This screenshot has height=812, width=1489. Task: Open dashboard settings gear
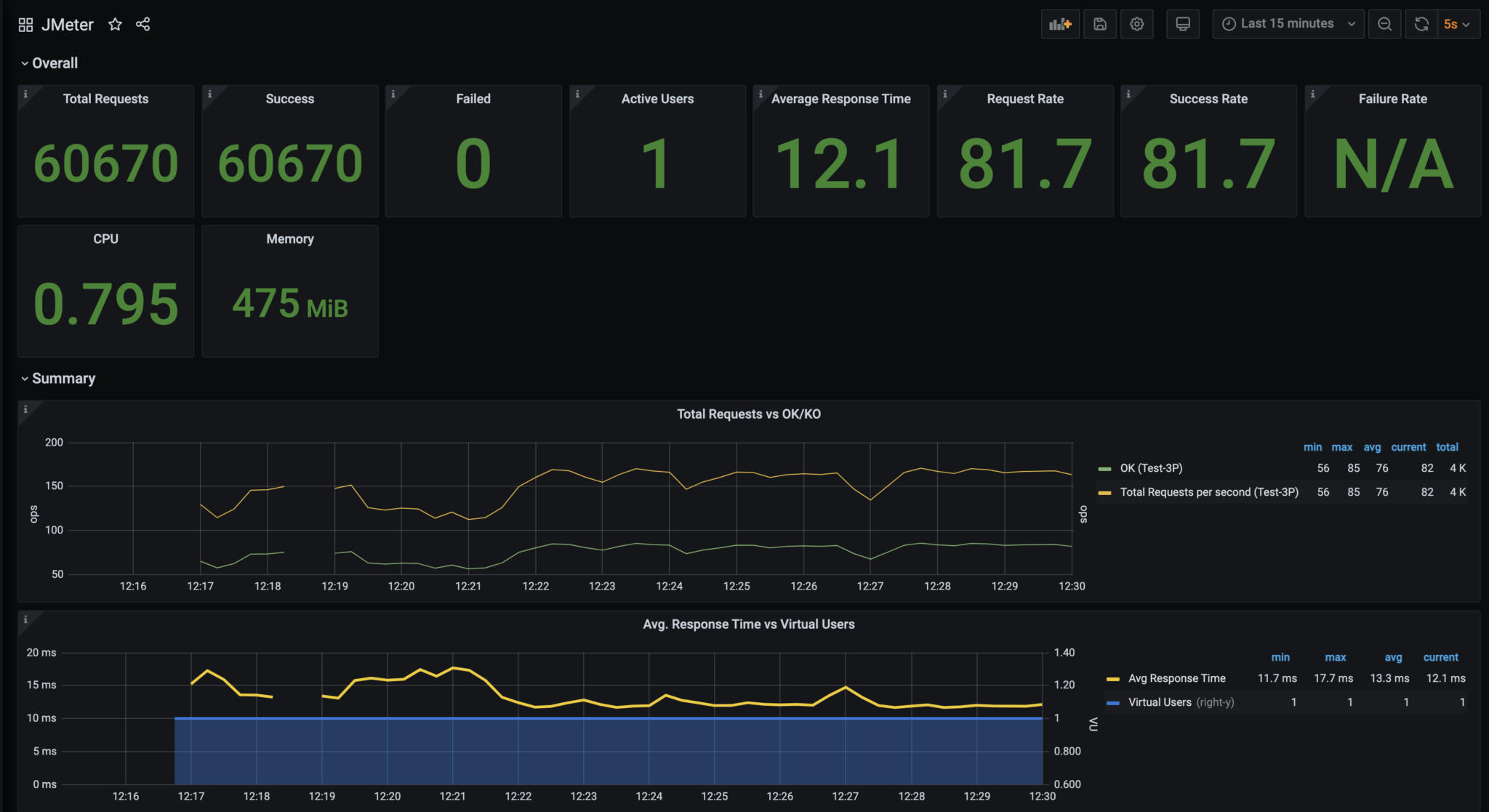(1137, 24)
